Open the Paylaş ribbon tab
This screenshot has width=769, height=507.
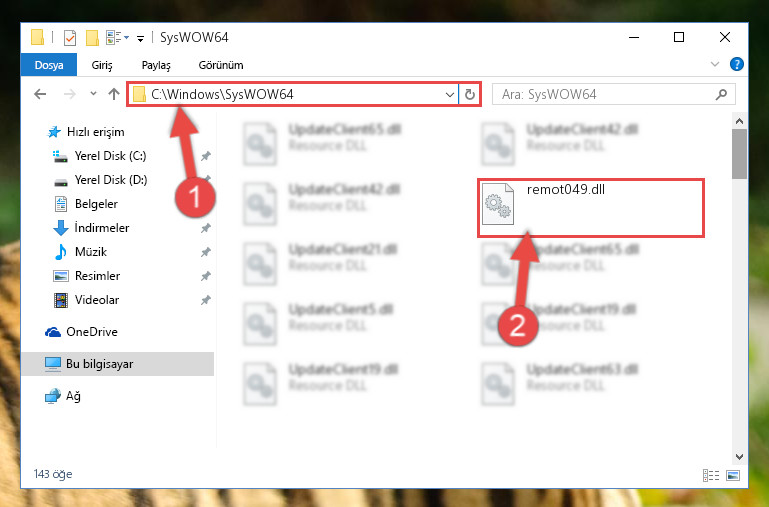[x=156, y=65]
